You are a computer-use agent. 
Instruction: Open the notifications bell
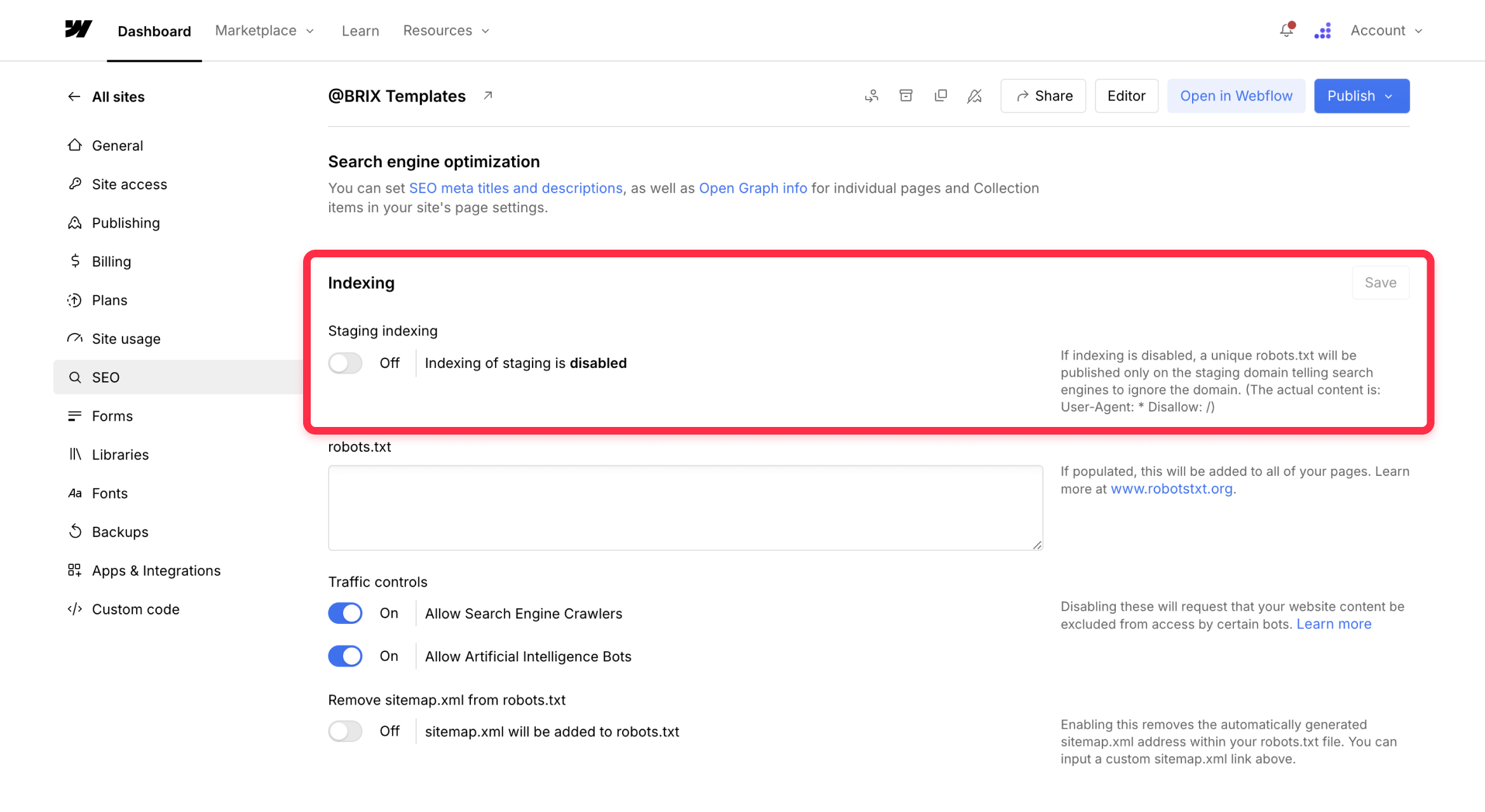[x=1287, y=30]
